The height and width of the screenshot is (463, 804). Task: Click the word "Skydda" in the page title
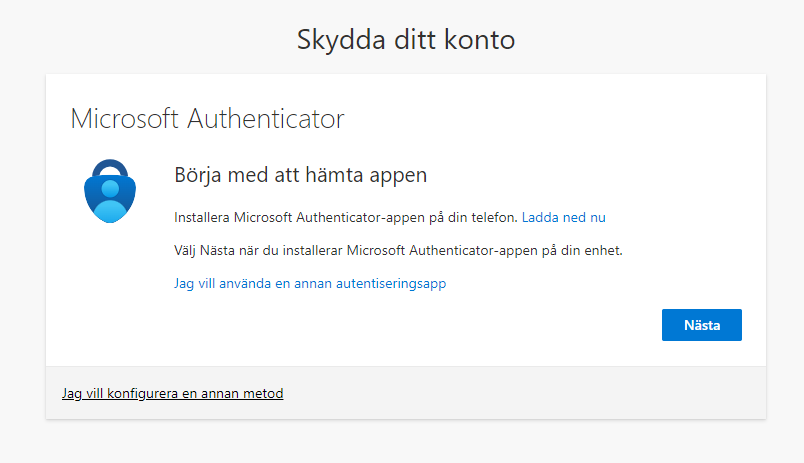335,40
